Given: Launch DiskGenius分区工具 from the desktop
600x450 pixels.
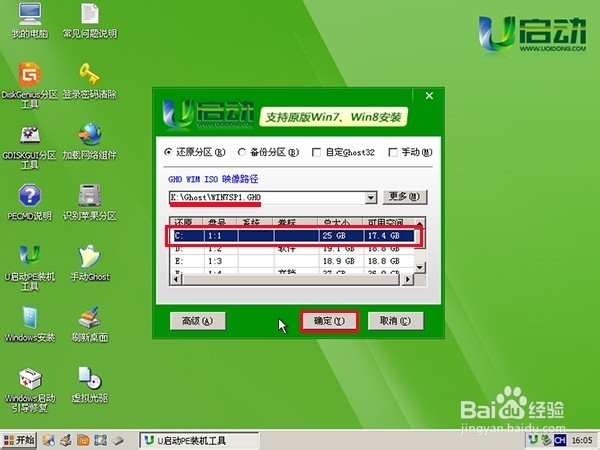Looking at the screenshot, I should pyautogui.click(x=29, y=85).
